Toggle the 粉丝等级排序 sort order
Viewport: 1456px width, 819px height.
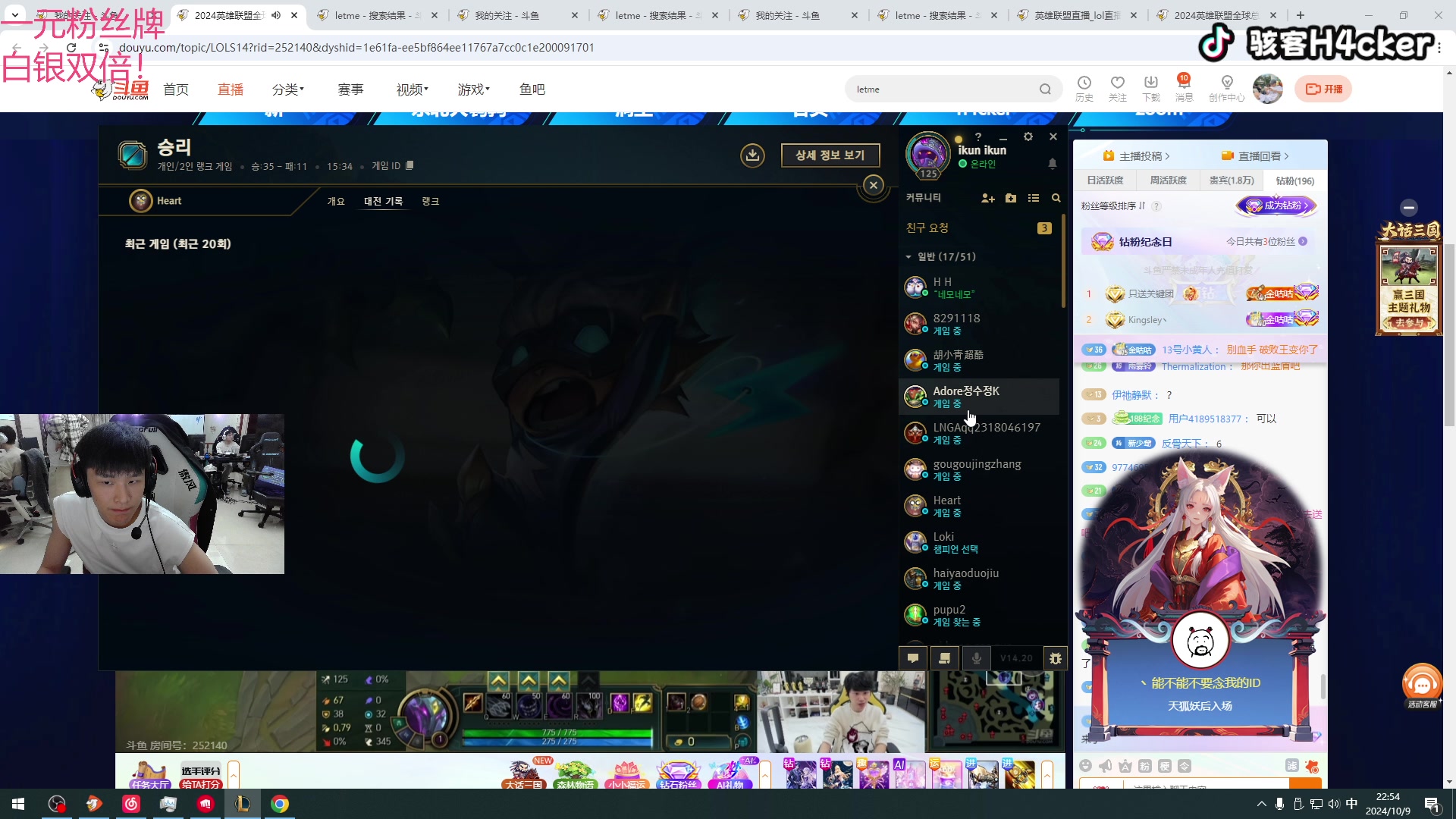pos(1113,206)
